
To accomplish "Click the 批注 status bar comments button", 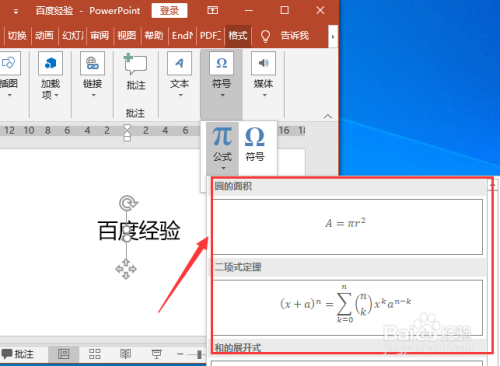I will pyautogui.click(x=17, y=354).
